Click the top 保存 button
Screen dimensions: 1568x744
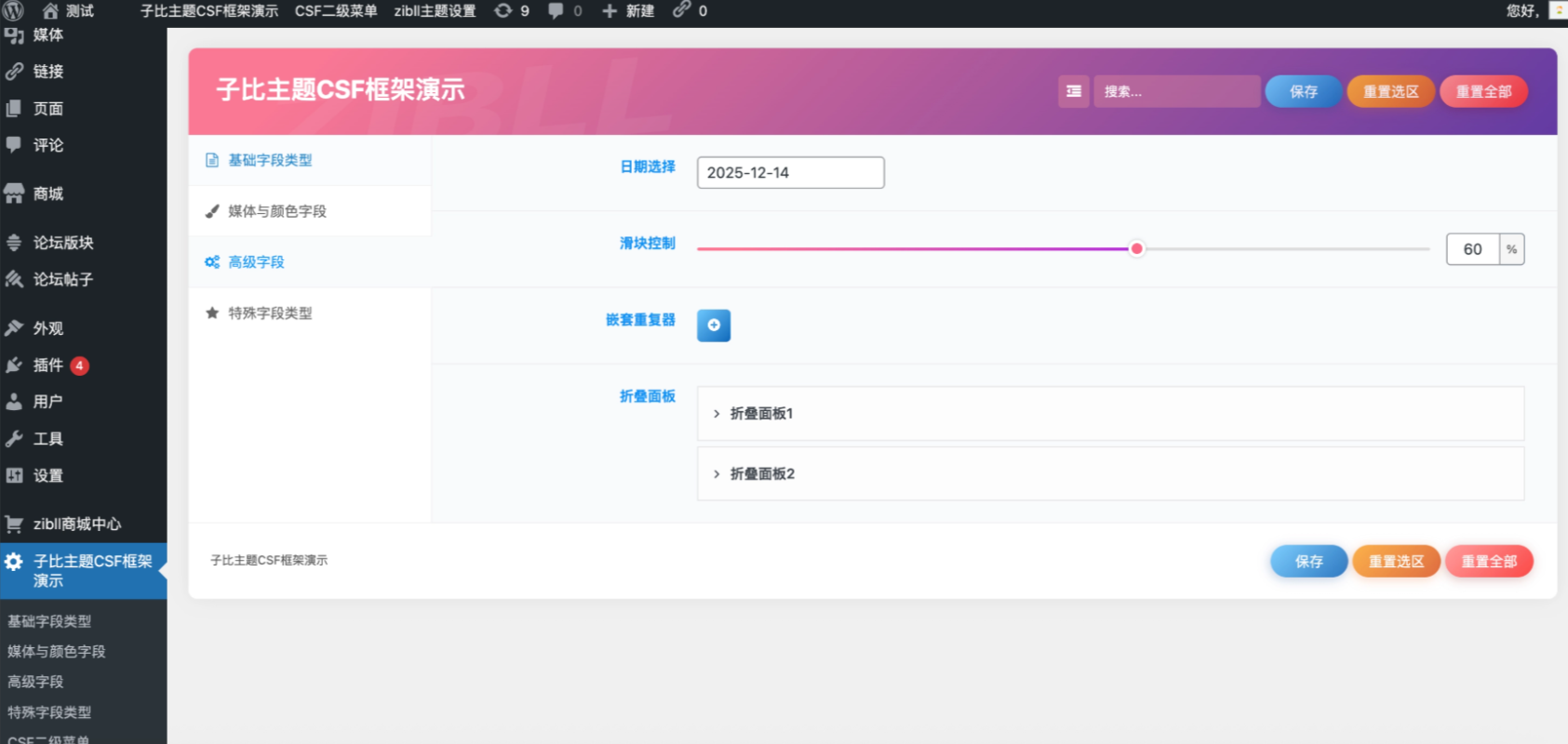(1304, 91)
